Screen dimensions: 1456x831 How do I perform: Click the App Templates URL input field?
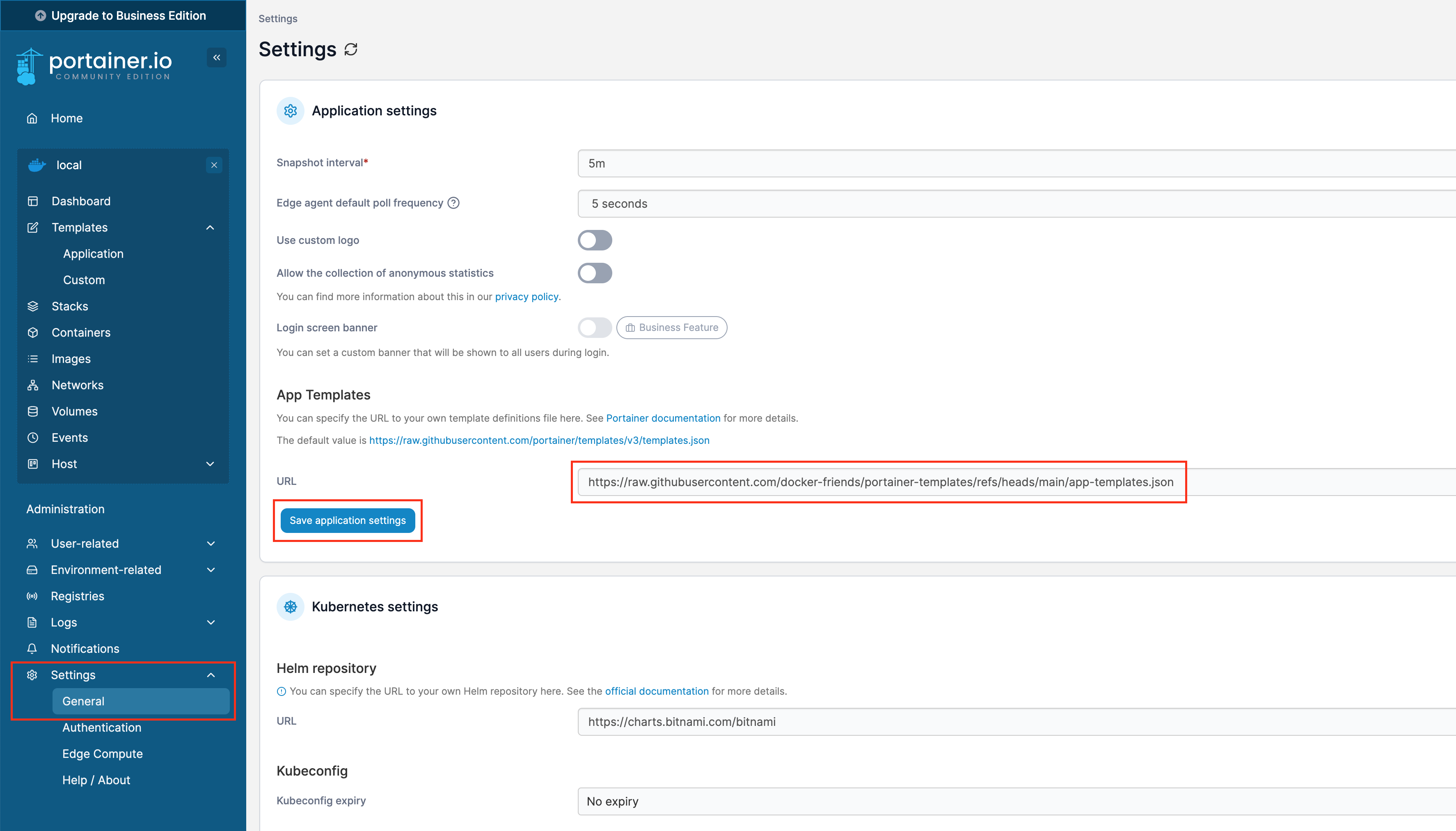880,482
